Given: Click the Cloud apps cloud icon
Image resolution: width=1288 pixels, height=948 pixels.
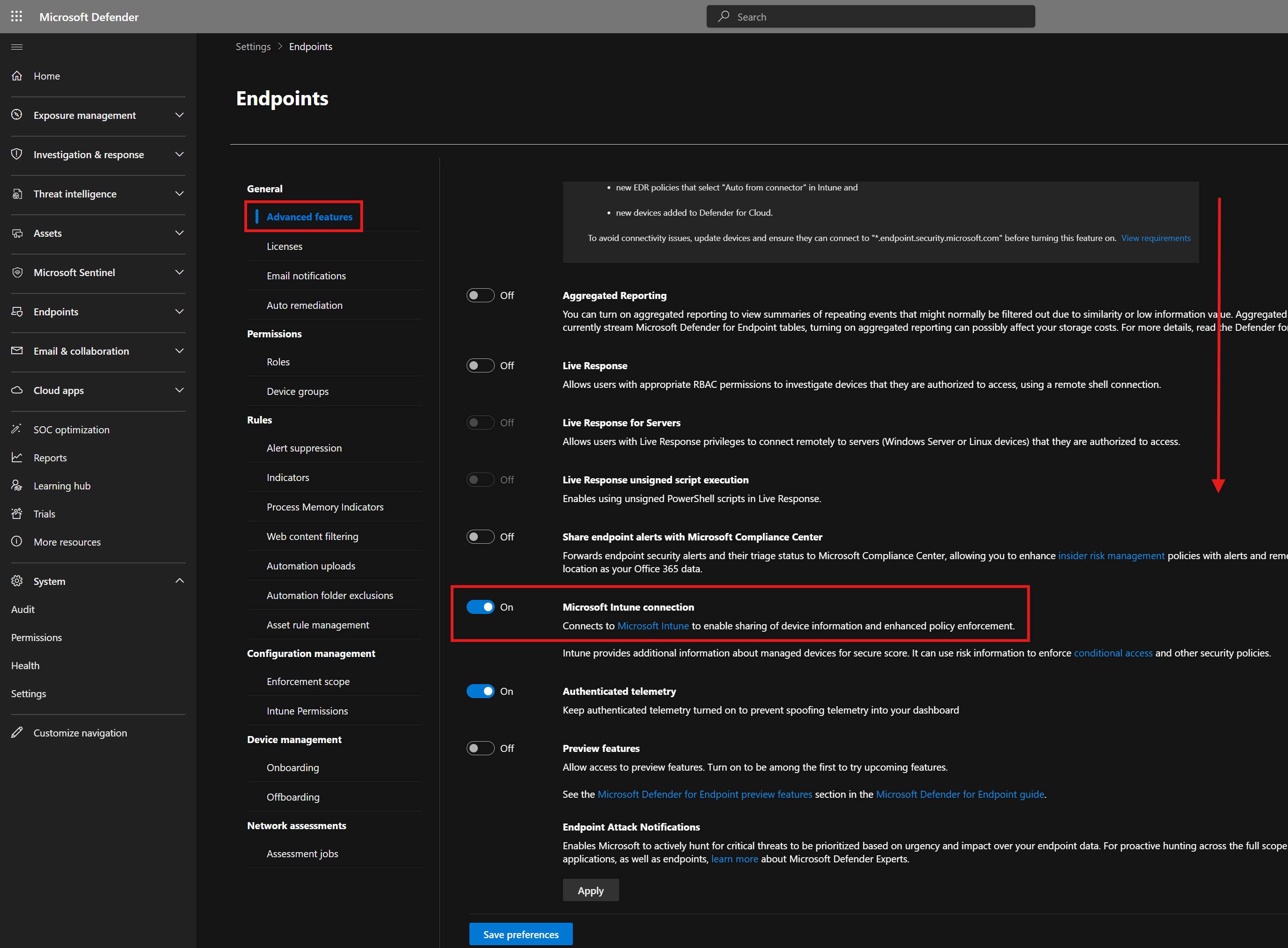Looking at the screenshot, I should (x=17, y=390).
